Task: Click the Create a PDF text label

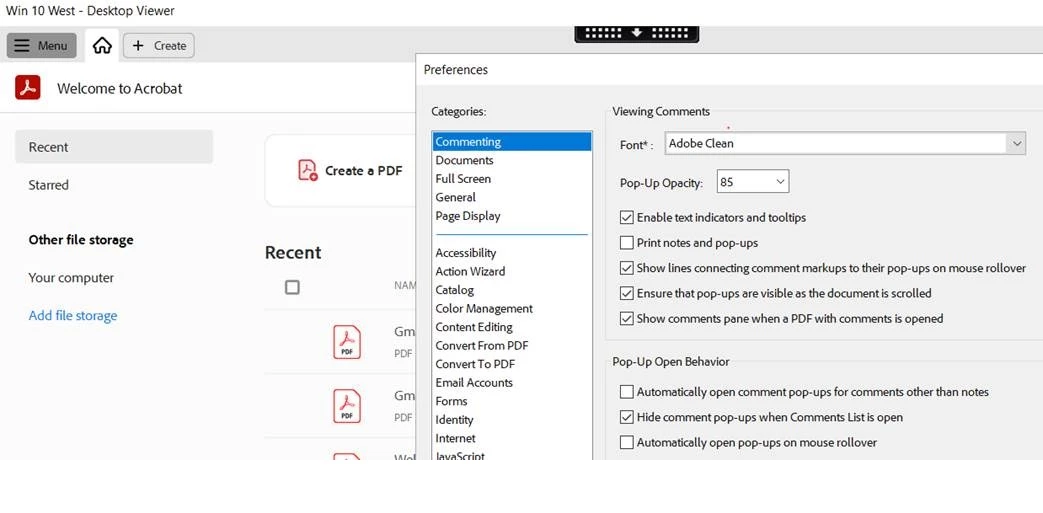Action: point(364,171)
